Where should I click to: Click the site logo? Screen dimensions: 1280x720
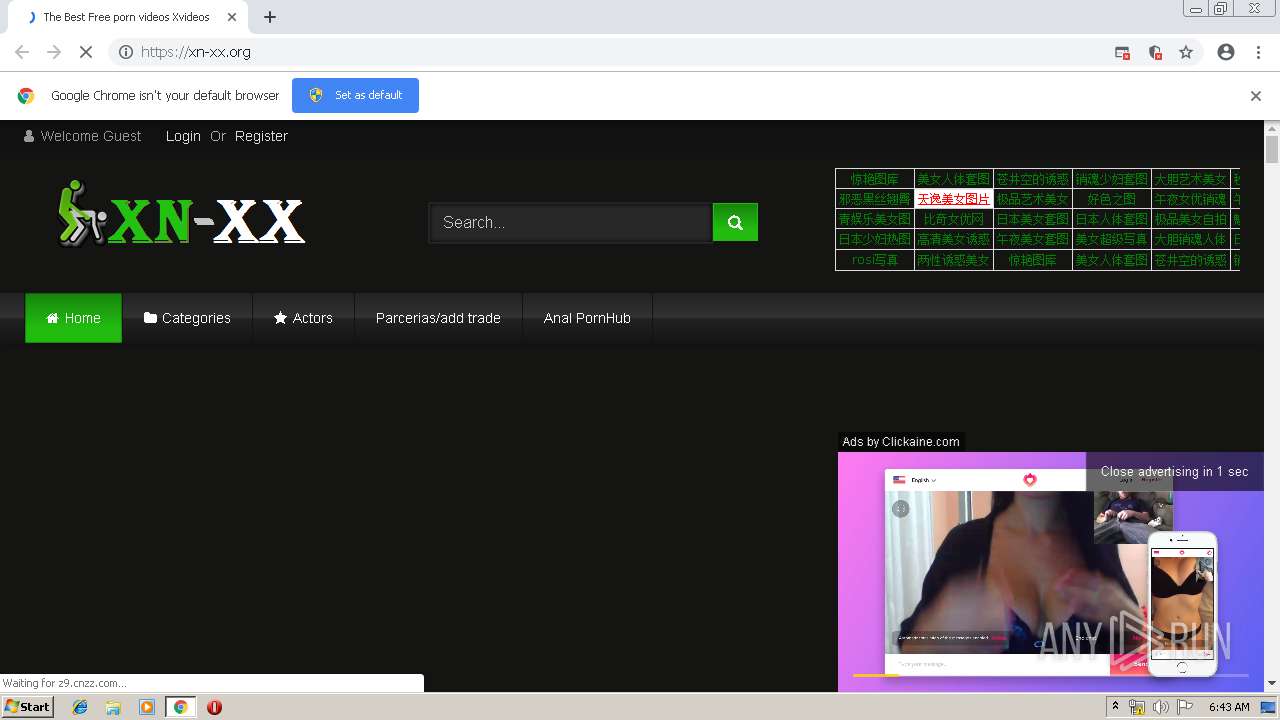(181, 214)
